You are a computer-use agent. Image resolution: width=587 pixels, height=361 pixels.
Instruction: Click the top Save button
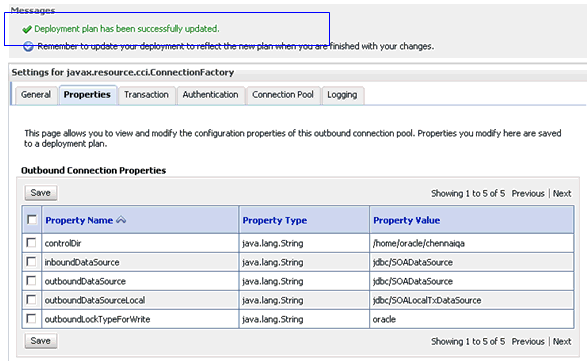point(41,193)
